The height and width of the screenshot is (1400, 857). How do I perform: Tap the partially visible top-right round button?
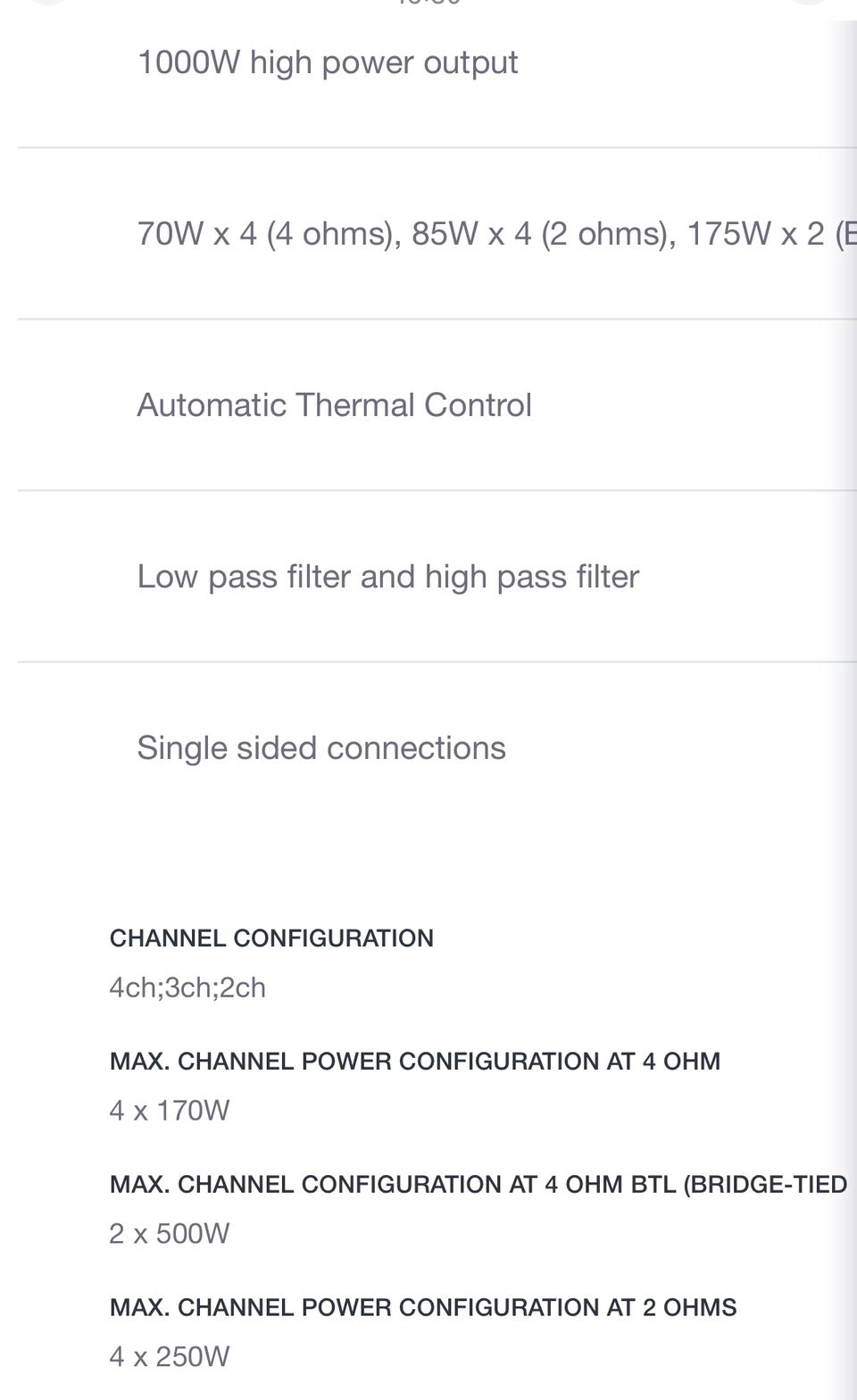click(x=808, y=3)
